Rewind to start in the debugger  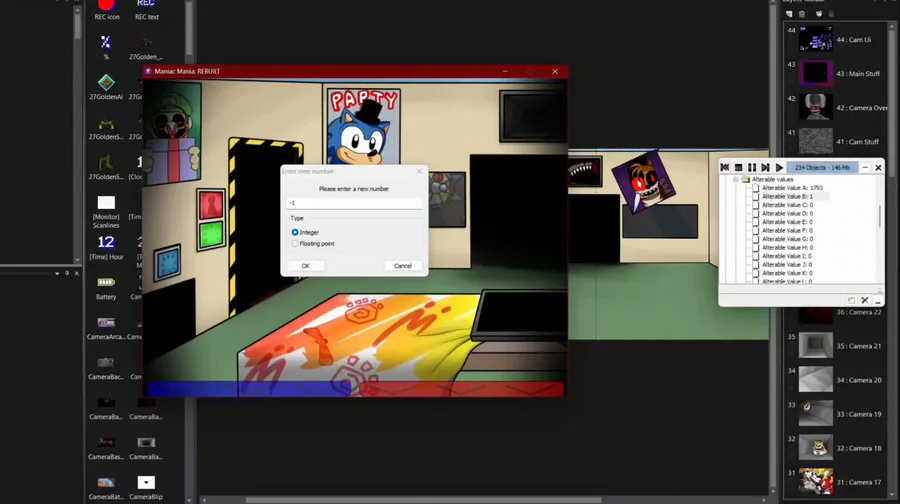[x=725, y=168]
